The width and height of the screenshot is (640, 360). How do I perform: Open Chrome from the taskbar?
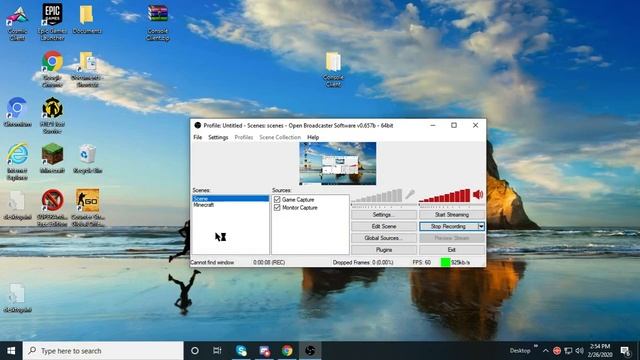pos(287,351)
